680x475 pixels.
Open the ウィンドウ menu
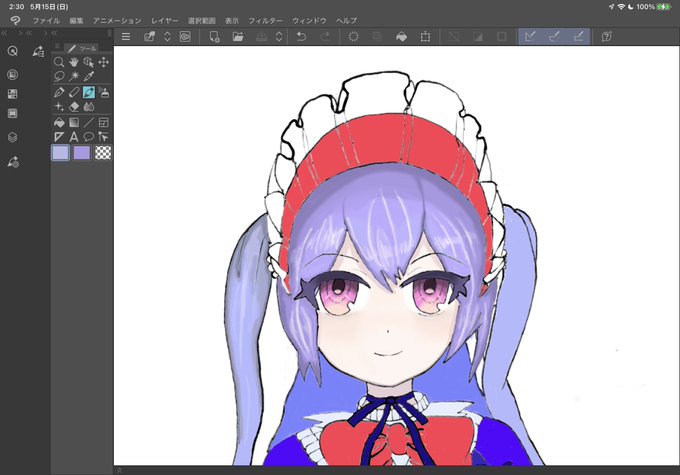tap(309, 20)
